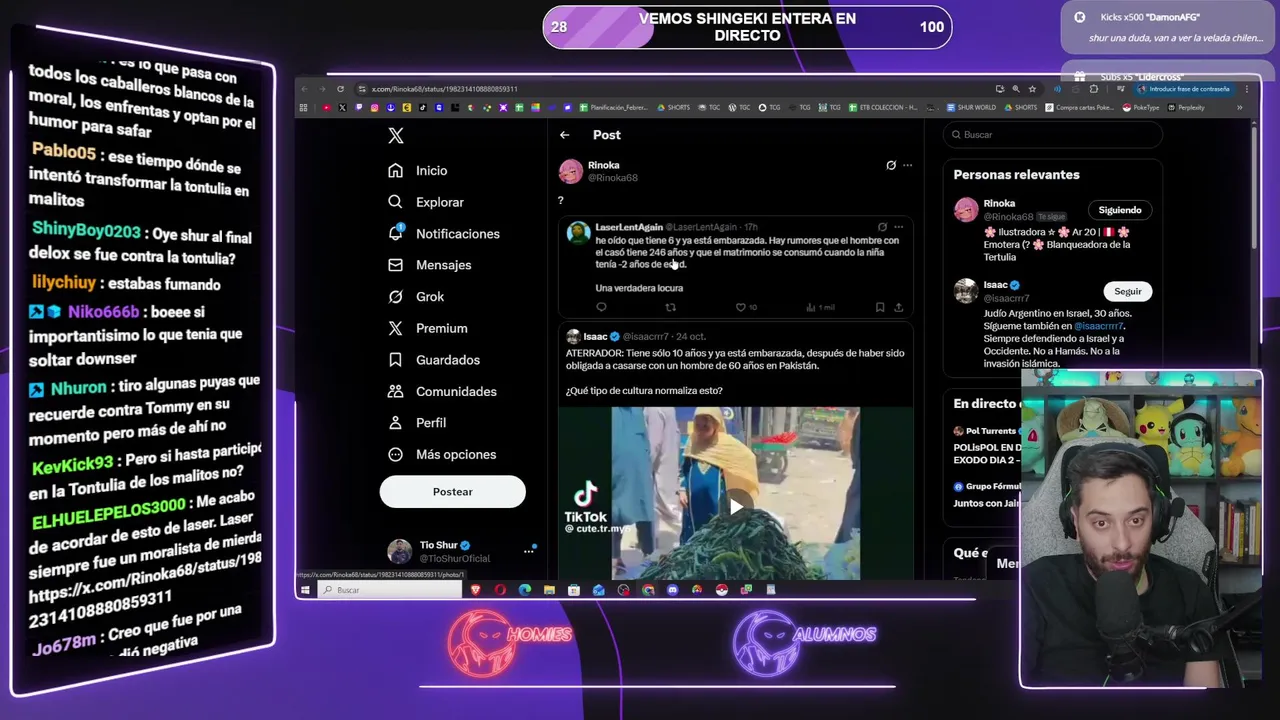The height and width of the screenshot is (720, 1280).
Task: Open Brave browser from the taskbar
Action: tap(476, 590)
